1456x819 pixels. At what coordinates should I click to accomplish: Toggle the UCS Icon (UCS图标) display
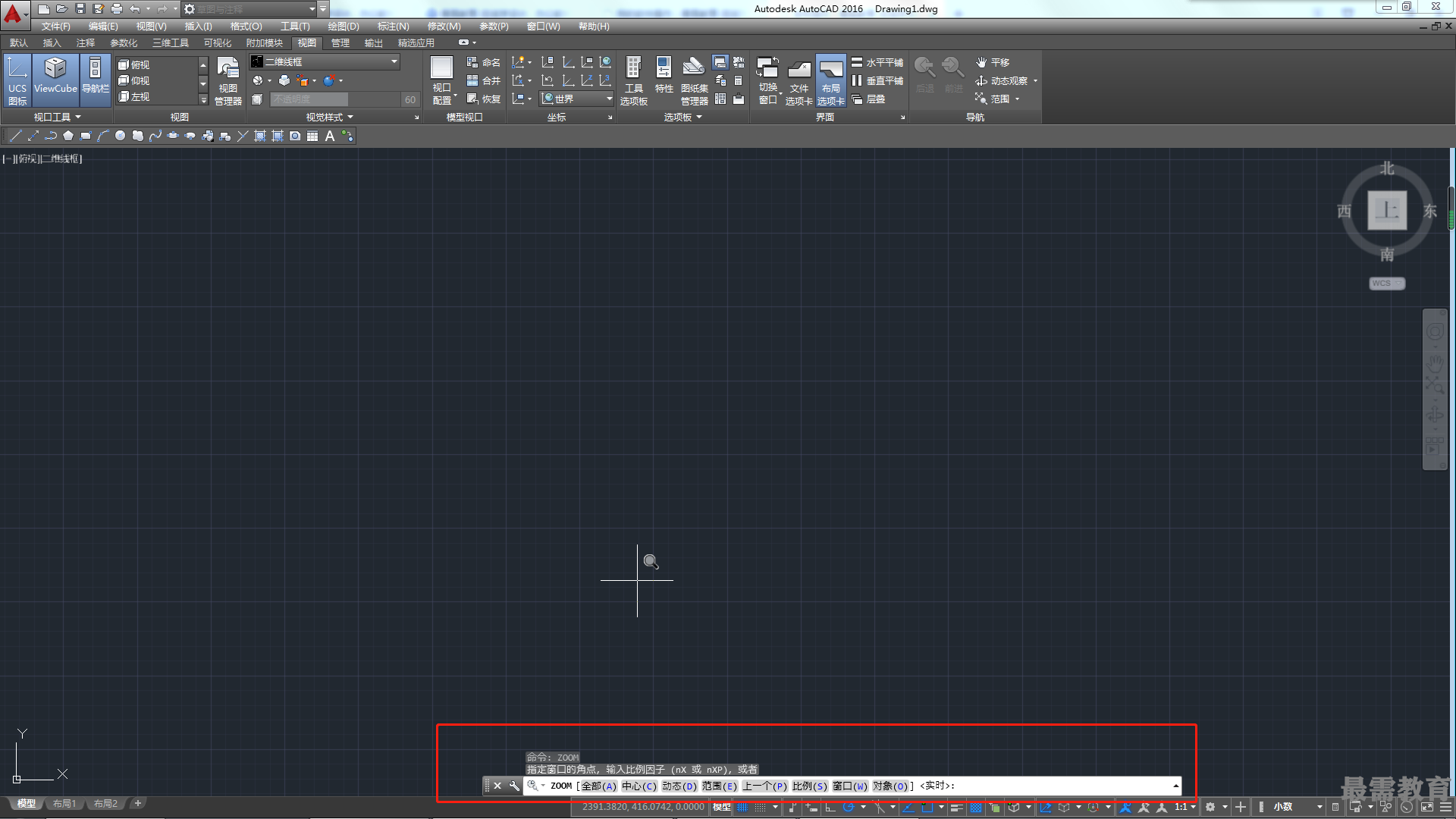point(17,80)
